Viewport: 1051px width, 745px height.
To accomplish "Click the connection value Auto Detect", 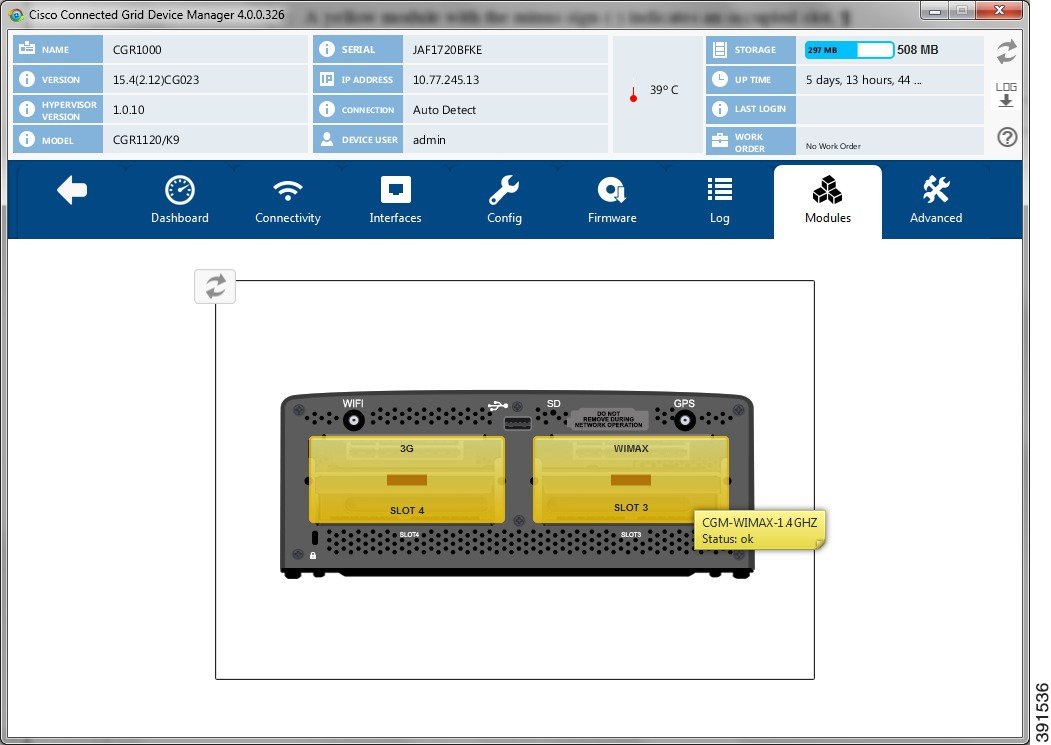I will click(444, 110).
